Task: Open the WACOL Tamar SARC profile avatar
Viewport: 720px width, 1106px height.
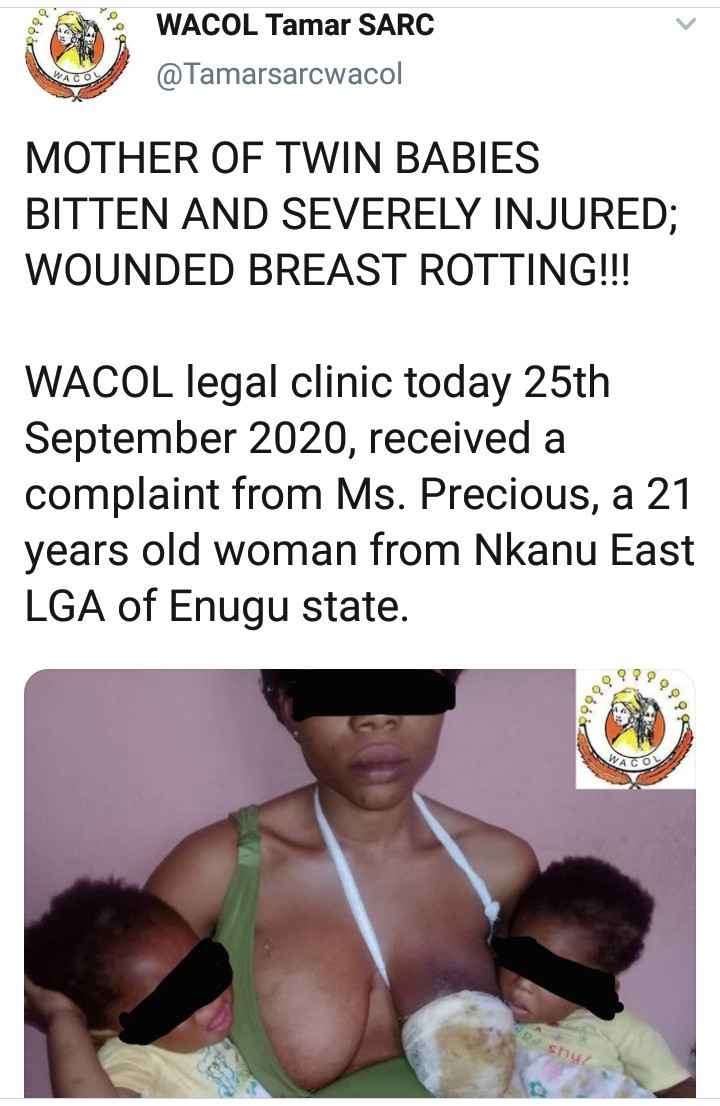Action: tap(76, 56)
